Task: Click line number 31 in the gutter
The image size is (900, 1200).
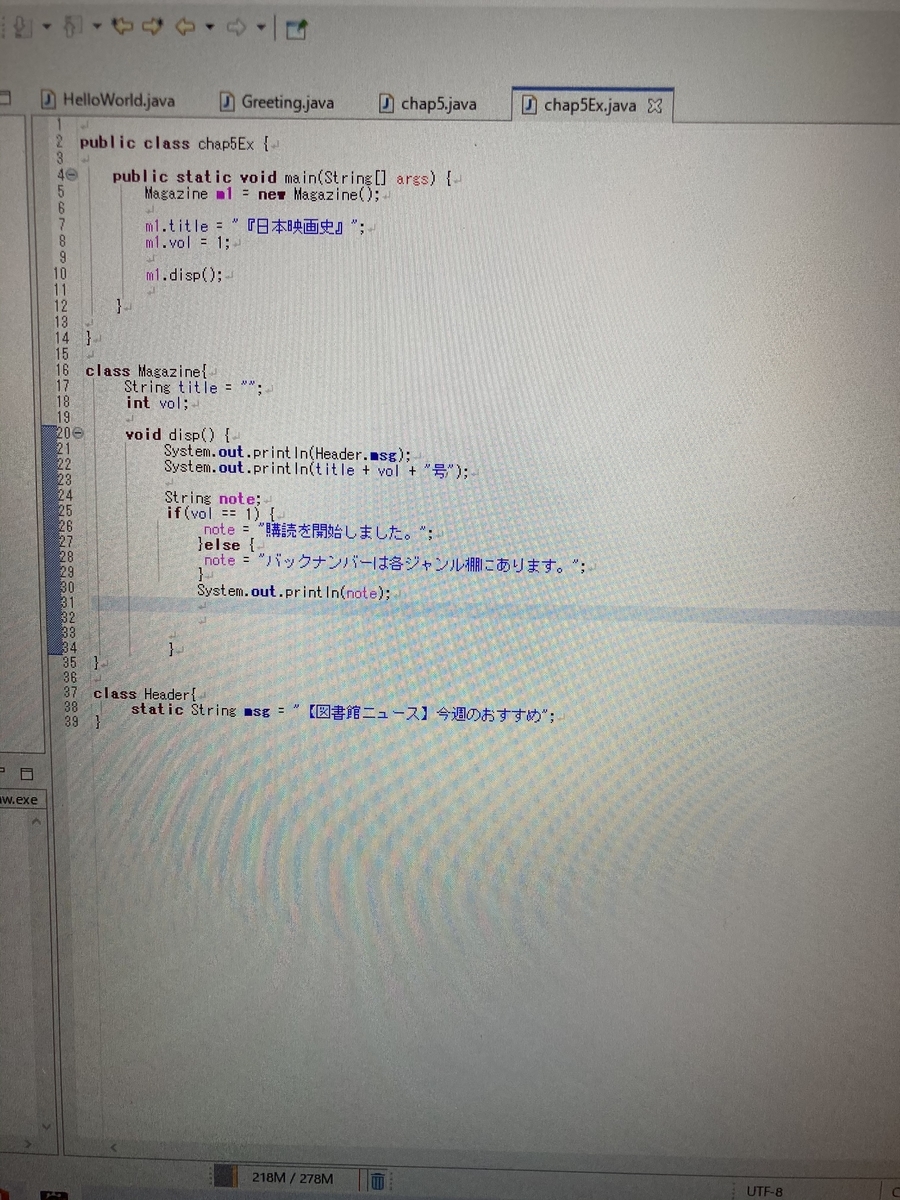Action: (68, 603)
